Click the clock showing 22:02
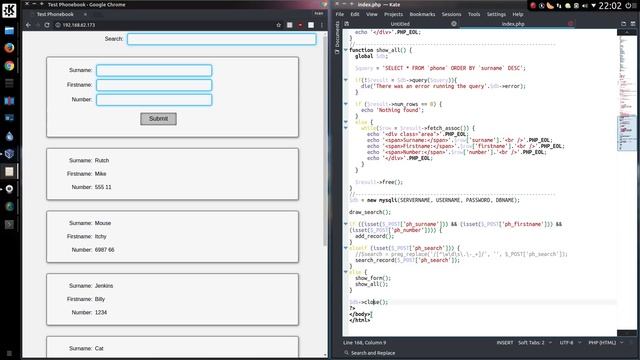This screenshot has height=360, width=640. pos(610,6)
